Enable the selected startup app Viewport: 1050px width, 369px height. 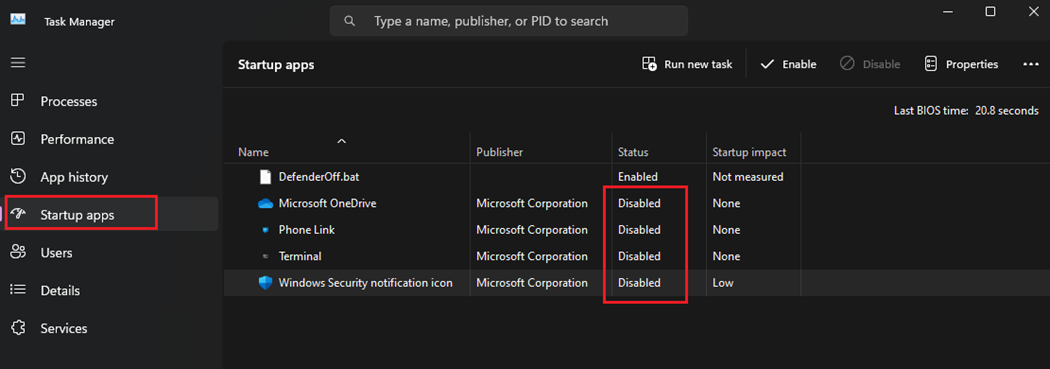pyautogui.click(x=788, y=64)
